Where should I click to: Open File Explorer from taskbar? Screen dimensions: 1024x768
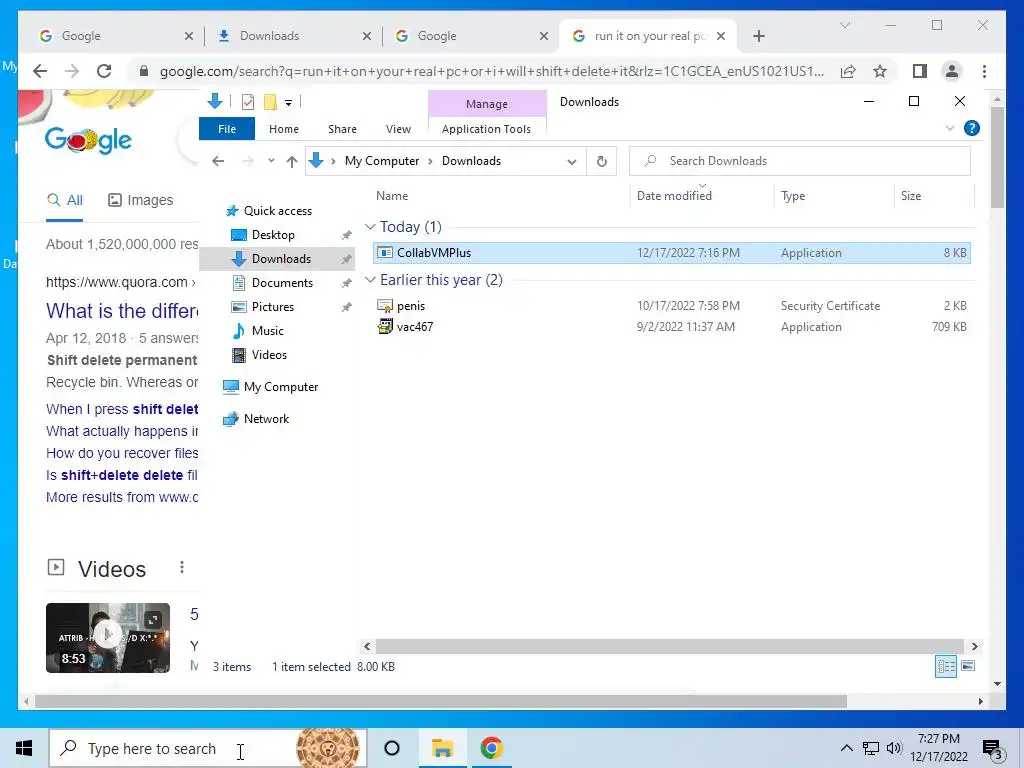pyautogui.click(x=442, y=748)
